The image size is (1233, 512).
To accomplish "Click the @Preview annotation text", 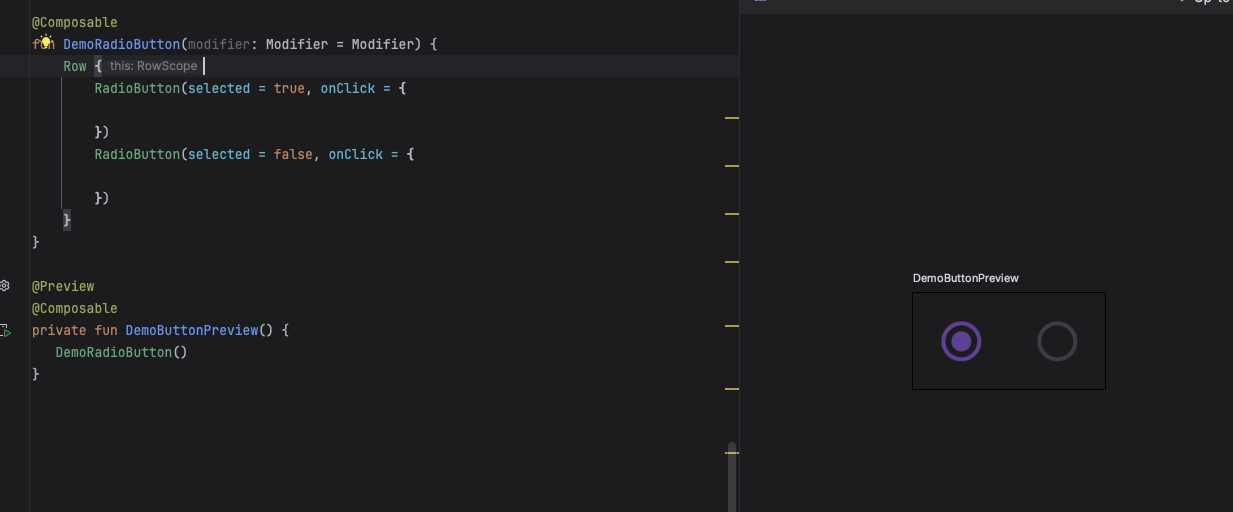I will pos(63,286).
